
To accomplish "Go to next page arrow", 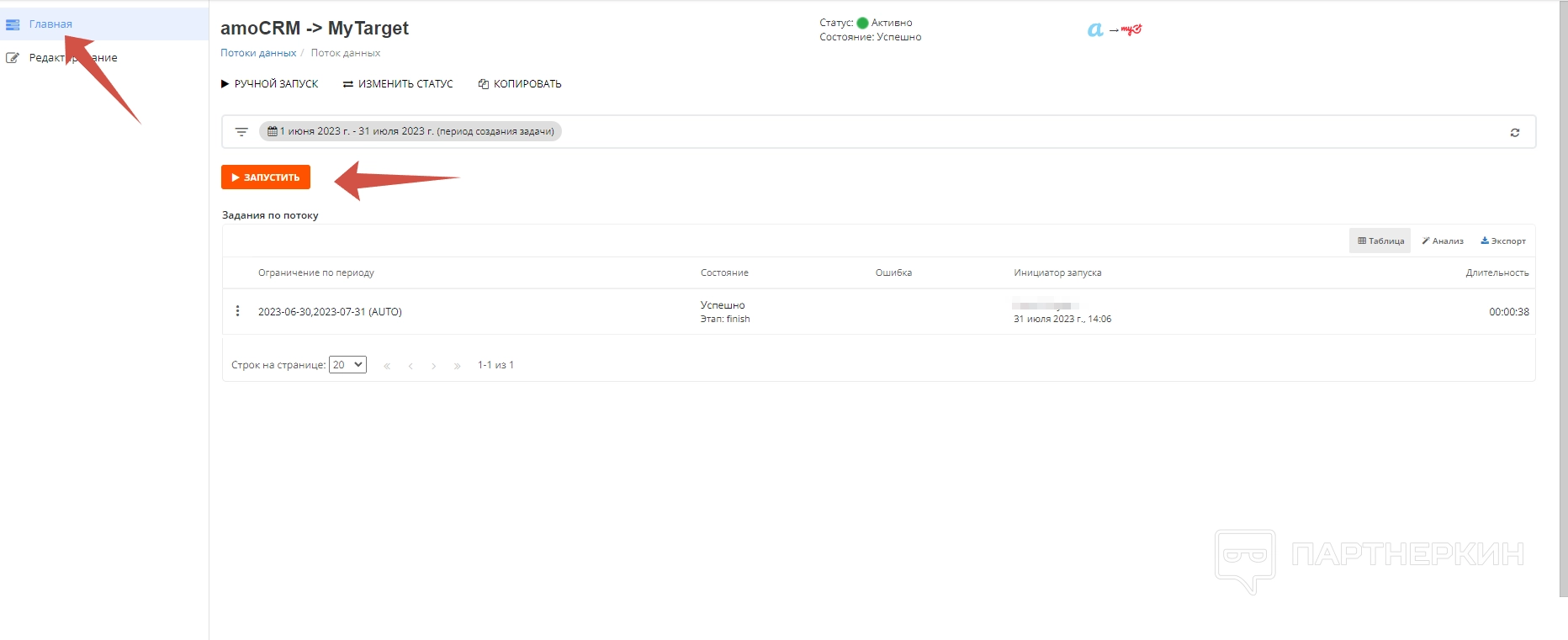I will tap(434, 366).
